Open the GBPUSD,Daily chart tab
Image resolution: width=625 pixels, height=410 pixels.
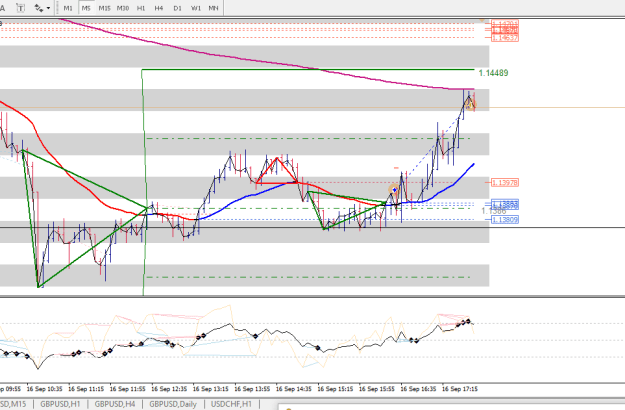pyautogui.click(x=173, y=404)
